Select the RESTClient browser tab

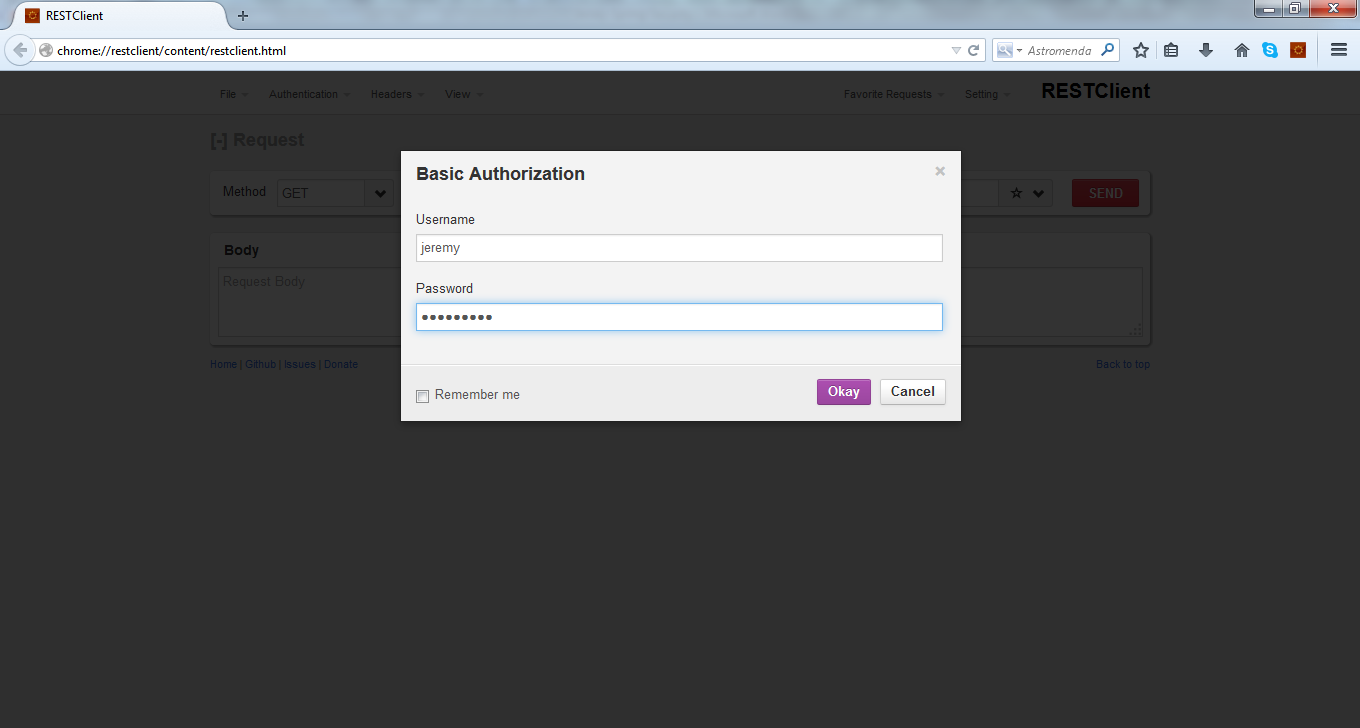118,16
